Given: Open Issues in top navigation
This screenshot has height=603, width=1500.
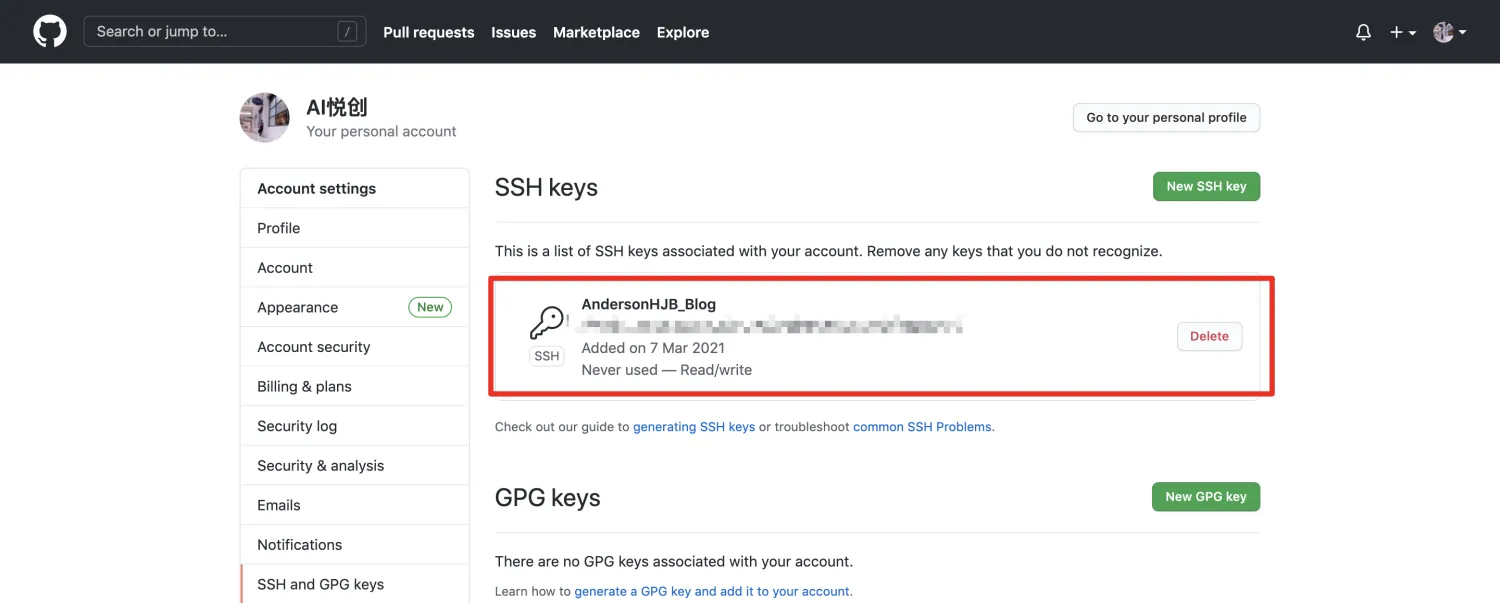Looking at the screenshot, I should coord(514,32).
